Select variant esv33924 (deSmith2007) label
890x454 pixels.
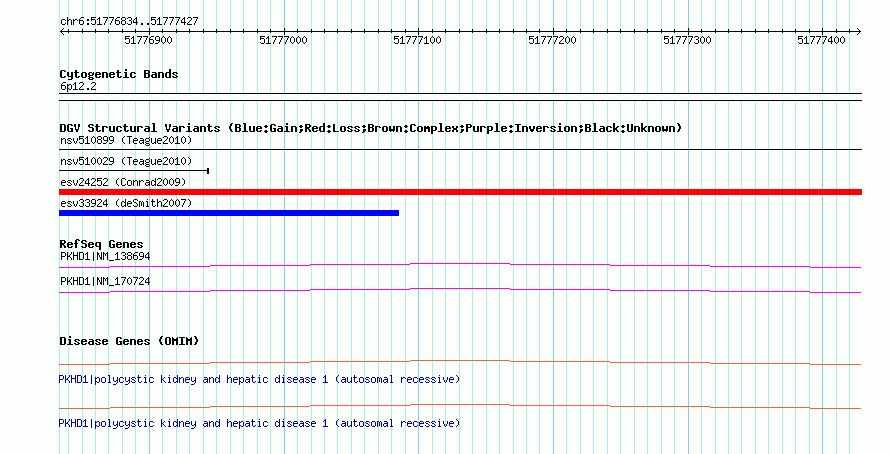[x=126, y=203]
